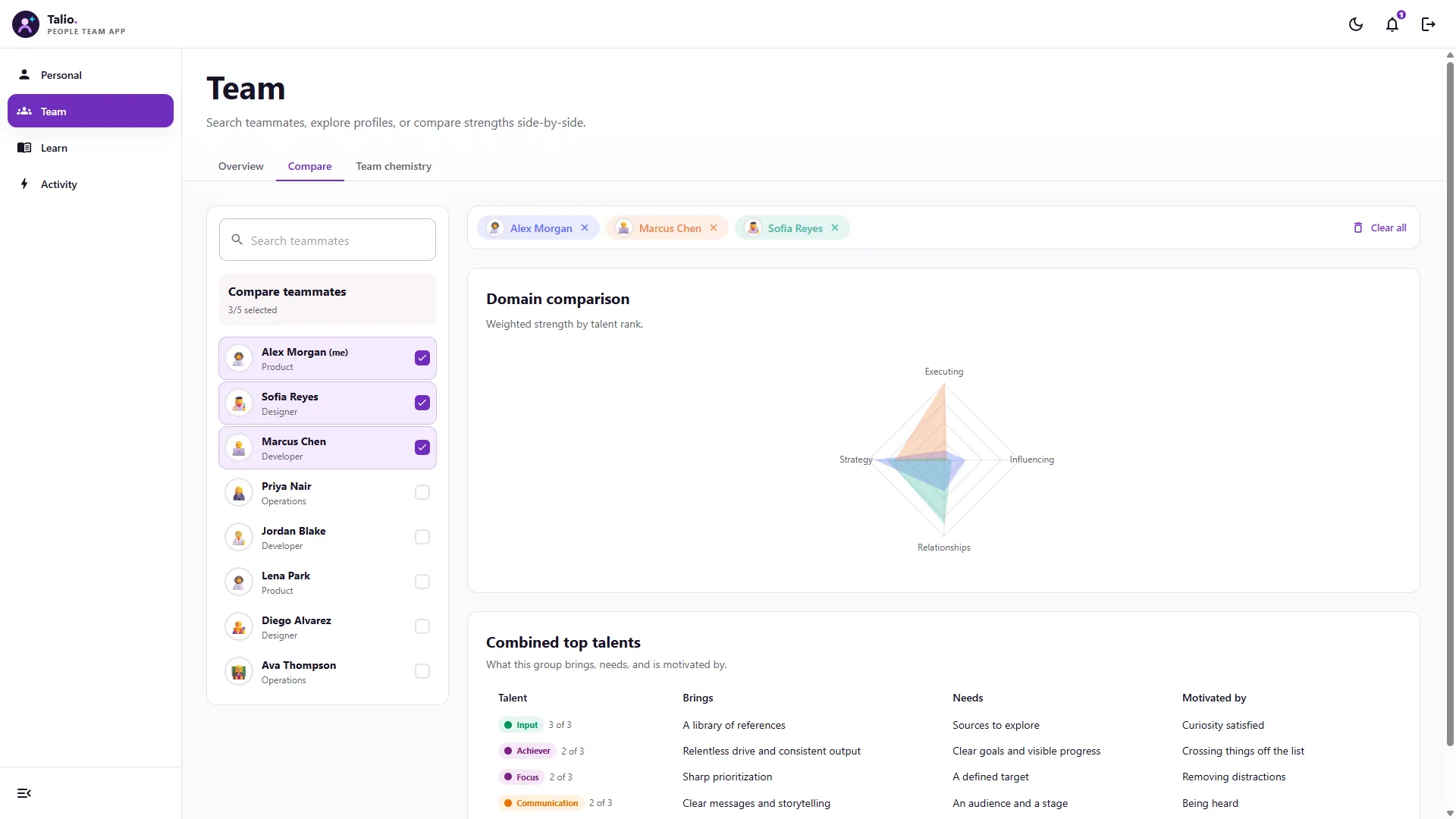Check Ava Thompson checkbox
The height and width of the screenshot is (819, 1456).
point(422,671)
